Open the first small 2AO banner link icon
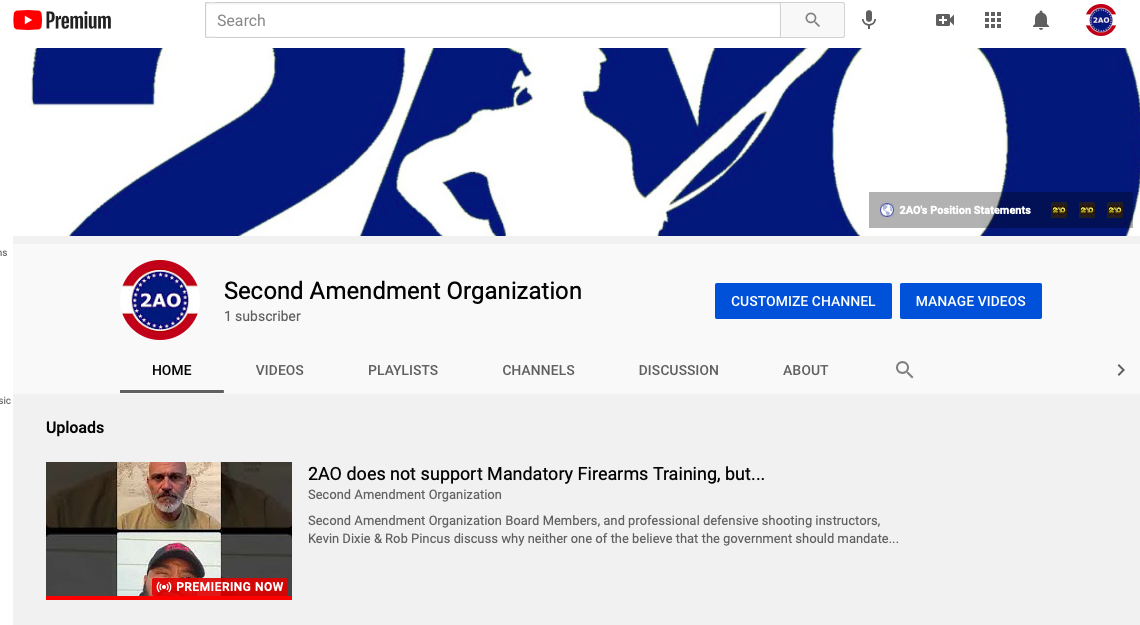1140x625 pixels. coord(1059,210)
